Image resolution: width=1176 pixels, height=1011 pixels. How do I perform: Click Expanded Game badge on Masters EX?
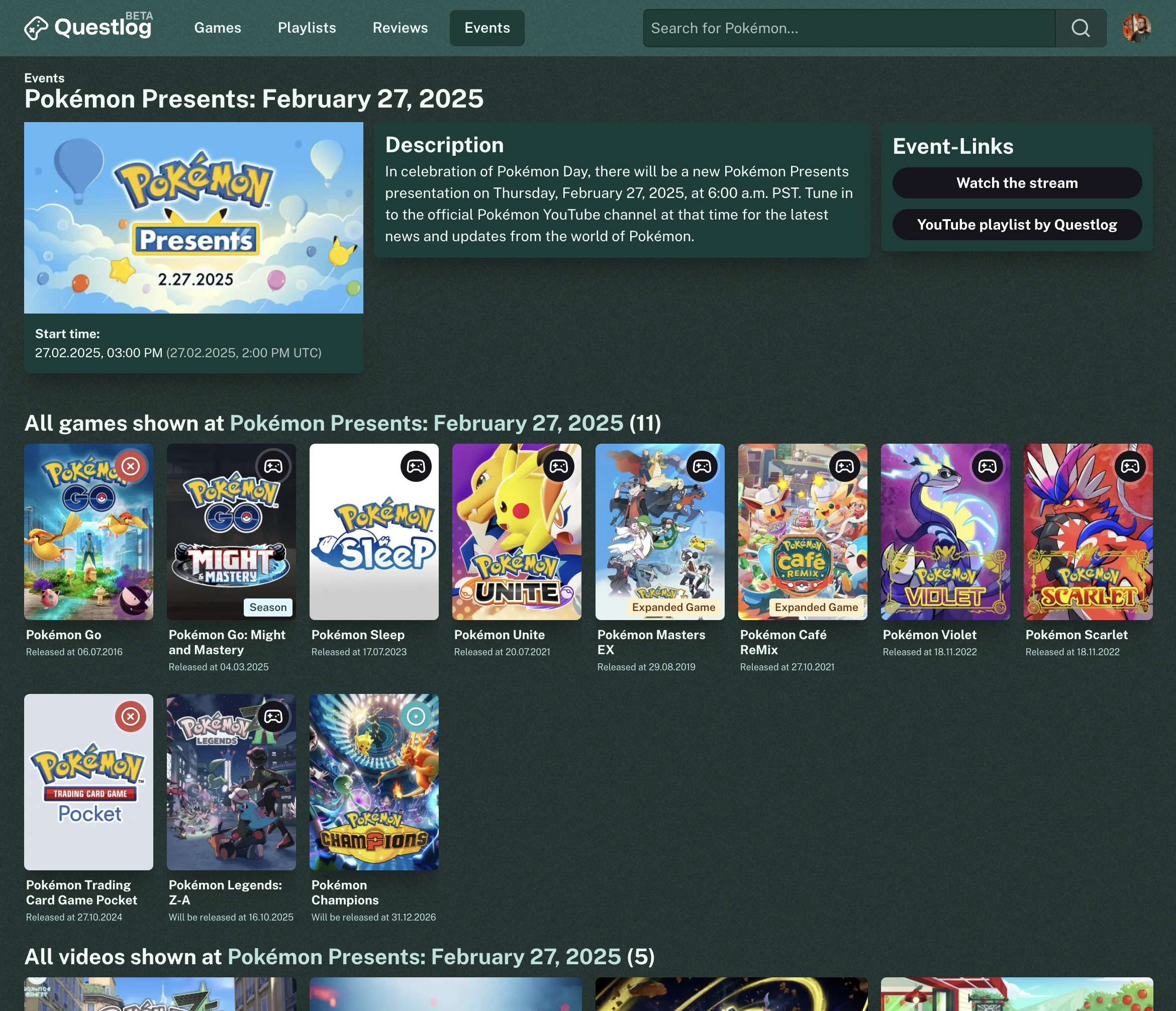click(x=674, y=607)
